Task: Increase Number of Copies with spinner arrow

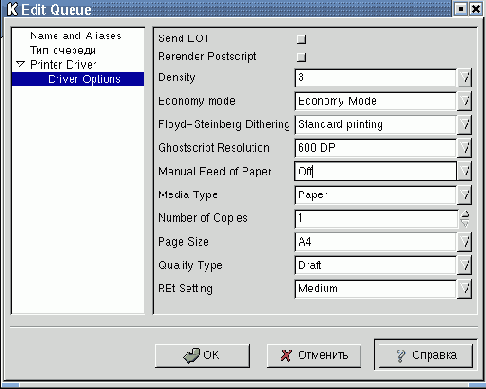Action: tap(465, 214)
